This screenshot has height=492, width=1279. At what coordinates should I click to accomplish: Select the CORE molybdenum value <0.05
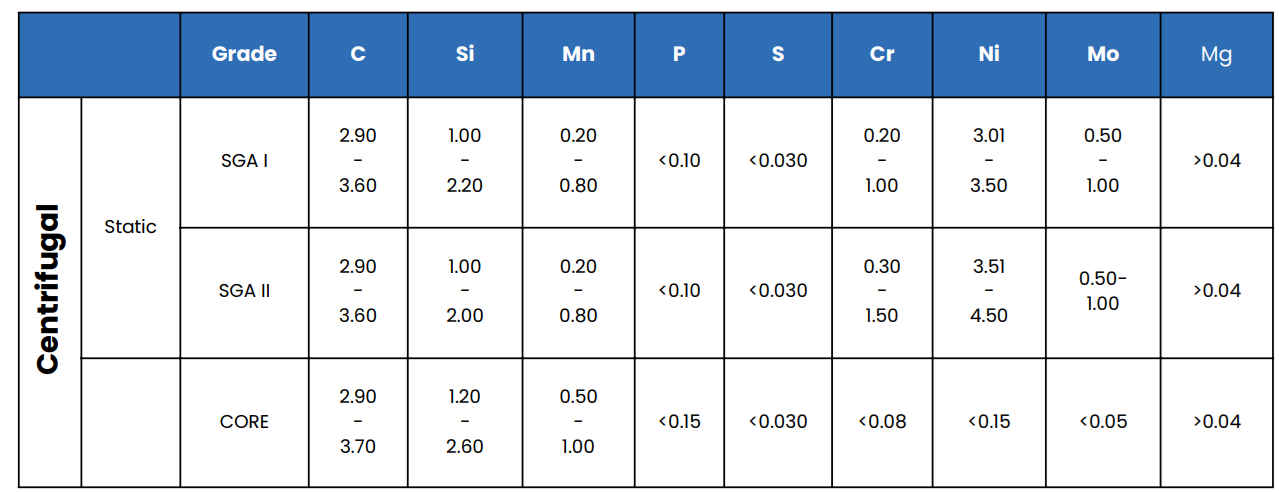[1103, 422]
